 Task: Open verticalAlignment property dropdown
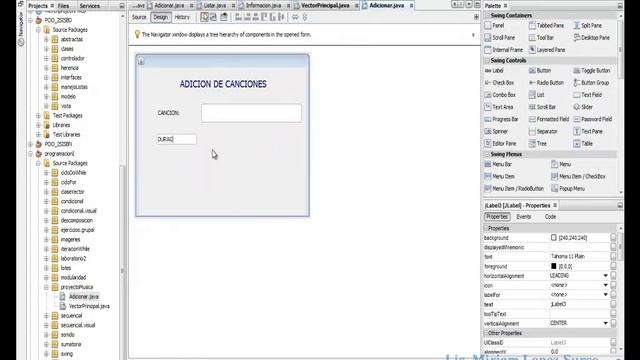click(x=606, y=323)
